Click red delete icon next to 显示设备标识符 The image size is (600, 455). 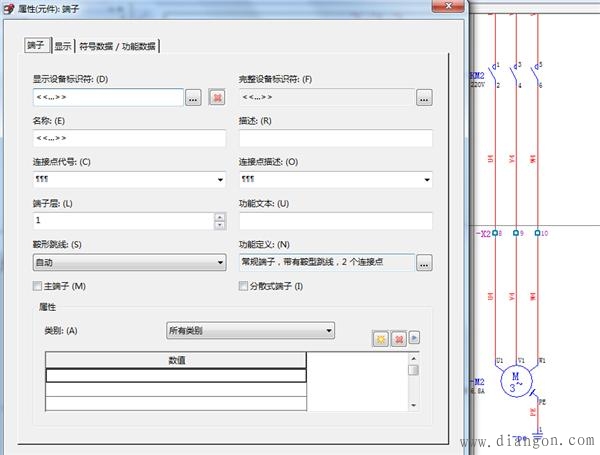point(217,97)
